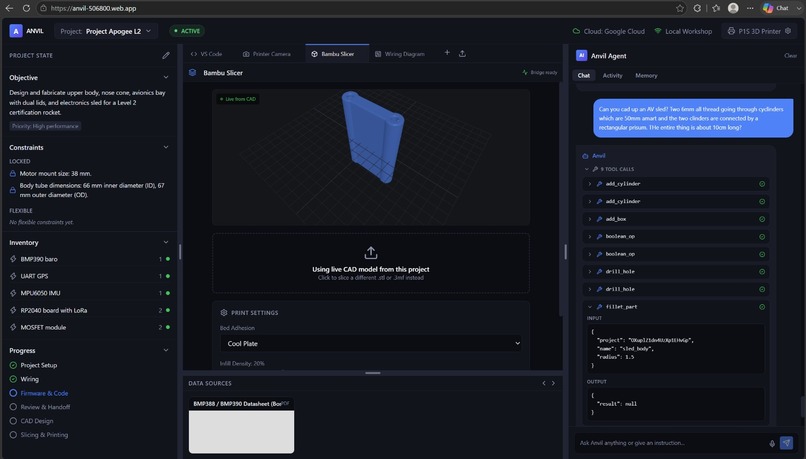Collapse the 9 Tool Calls list

pyautogui.click(x=587, y=169)
